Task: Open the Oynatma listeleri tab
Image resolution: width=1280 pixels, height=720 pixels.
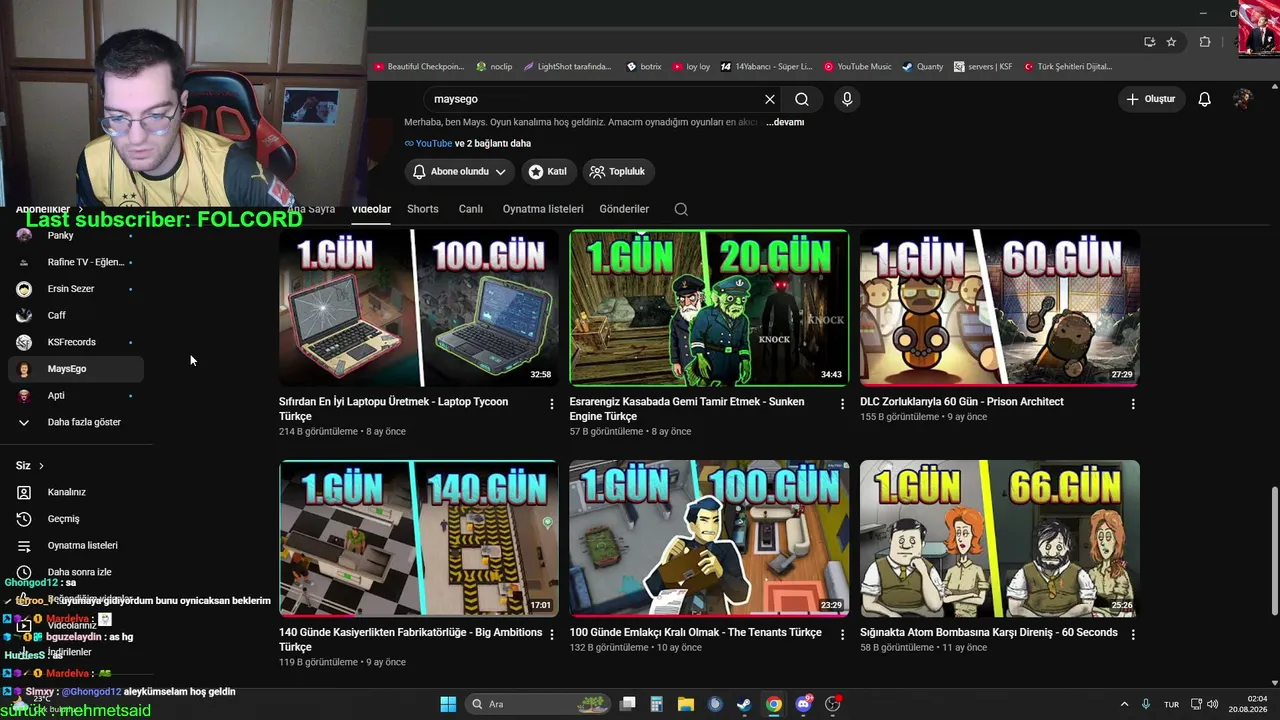Action: point(543,209)
